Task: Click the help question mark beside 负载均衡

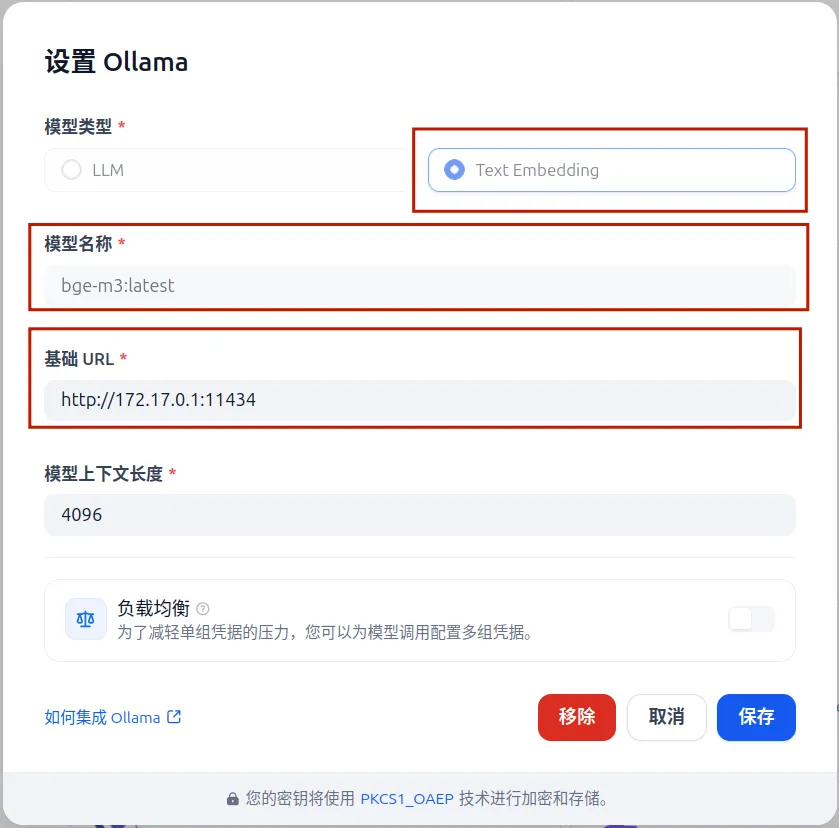Action: 203,608
